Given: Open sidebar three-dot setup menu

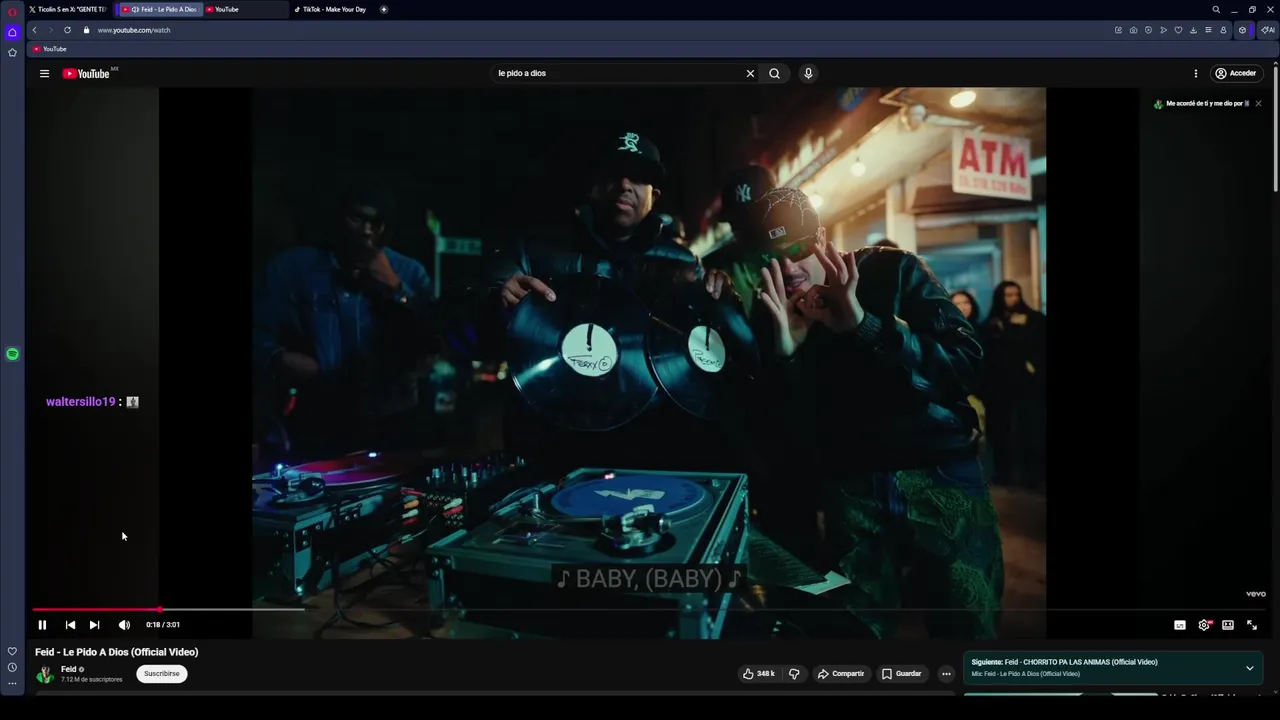Looking at the screenshot, I should point(12,684).
